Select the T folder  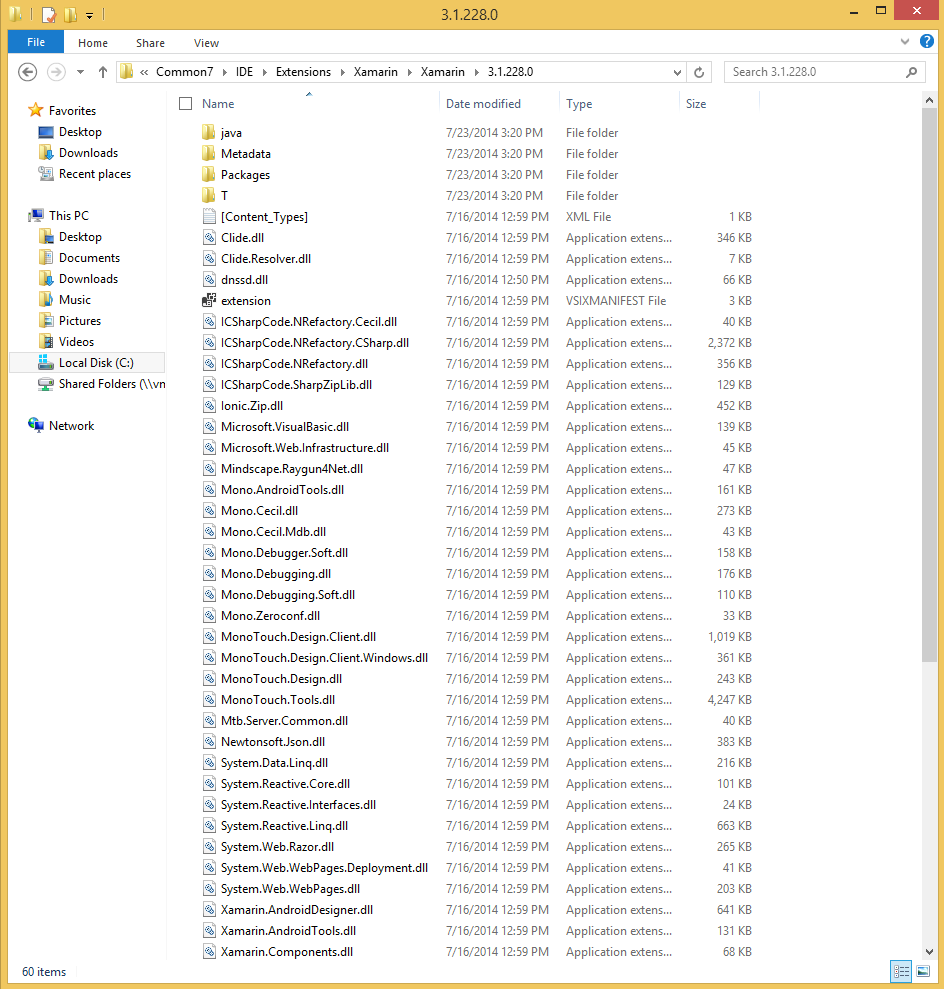[x=224, y=196]
